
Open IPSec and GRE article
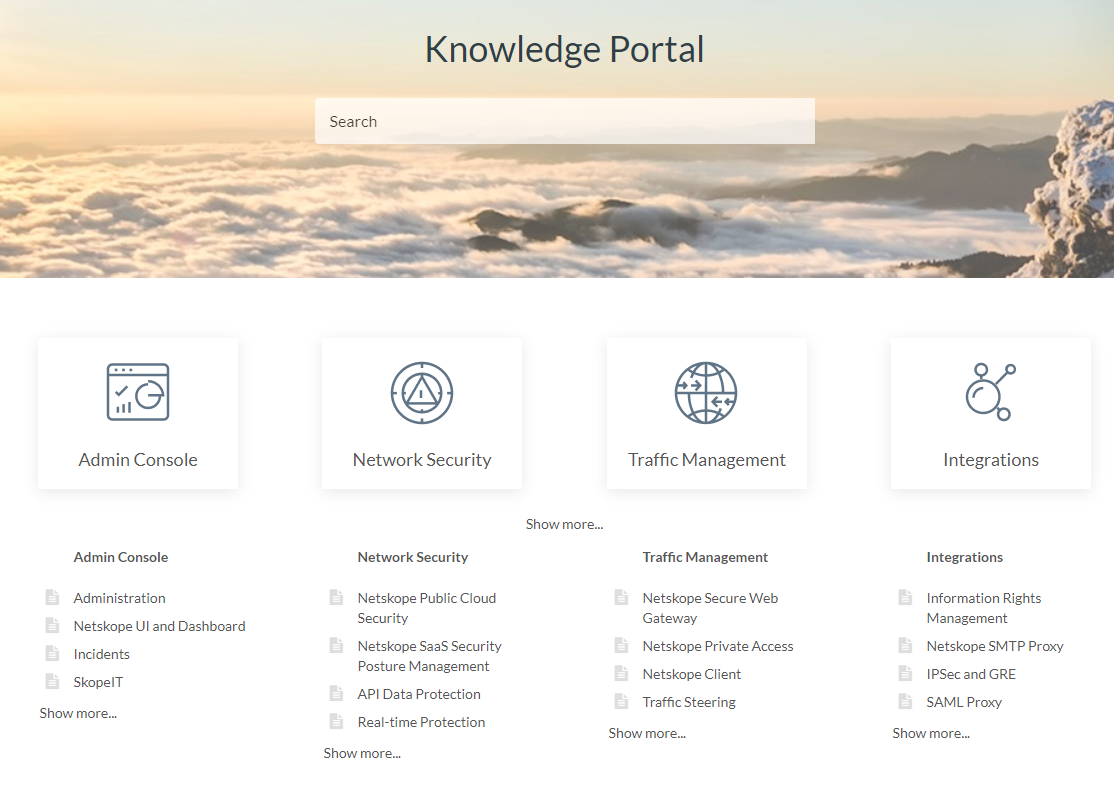pyautogui.click(x=971, y=674)
